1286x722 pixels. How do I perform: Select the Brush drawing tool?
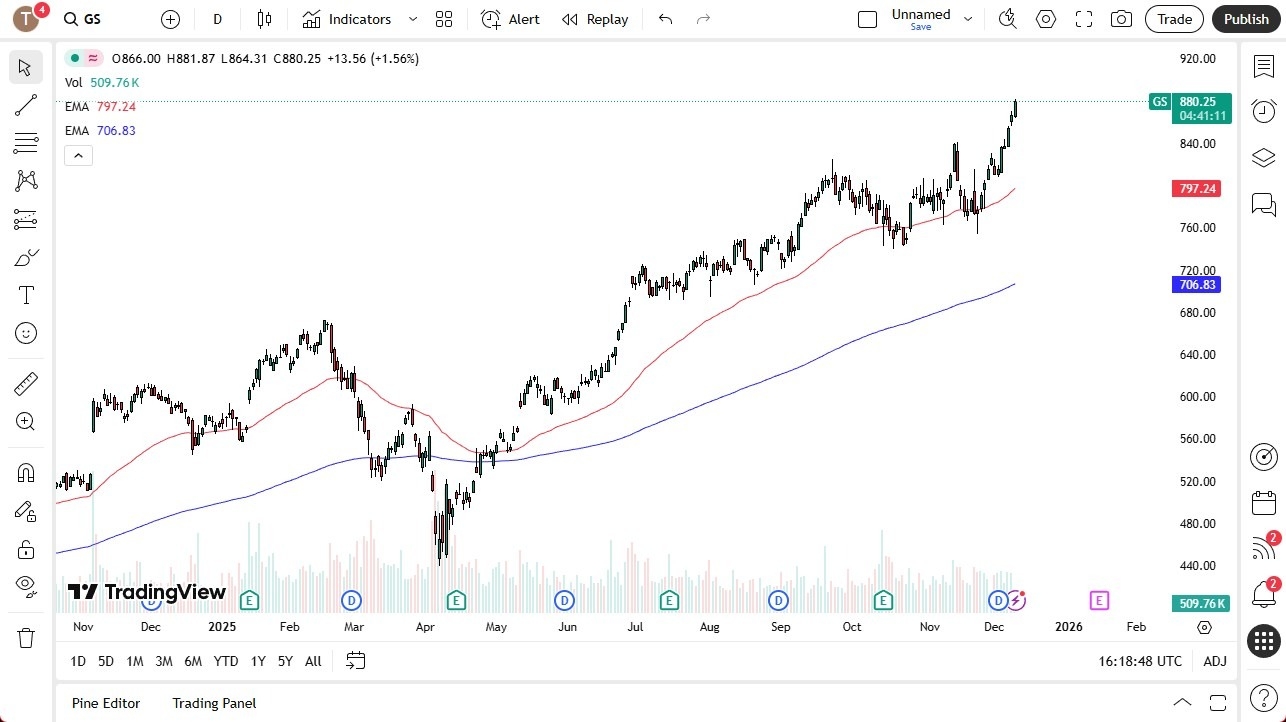(26, 257)
